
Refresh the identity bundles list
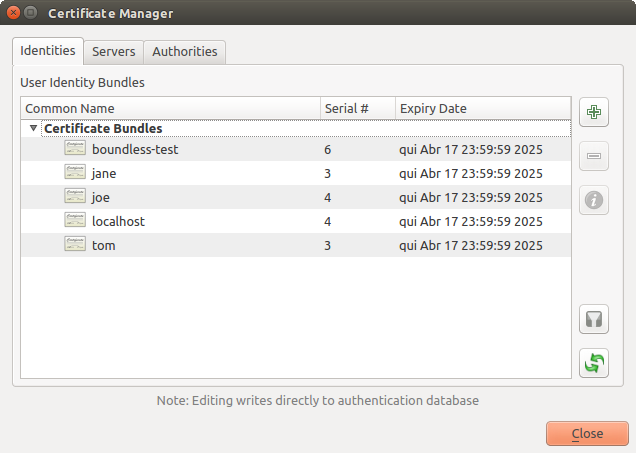594,362
